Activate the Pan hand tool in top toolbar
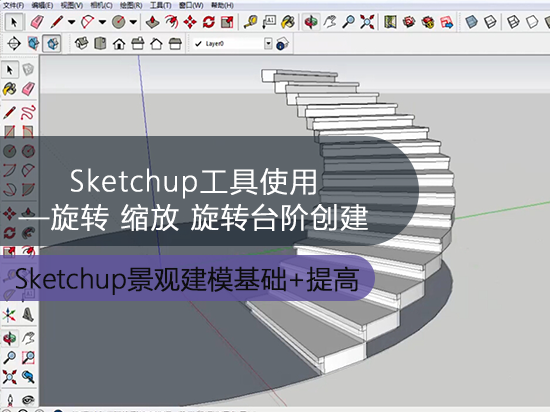 click(x=330, y=22)
